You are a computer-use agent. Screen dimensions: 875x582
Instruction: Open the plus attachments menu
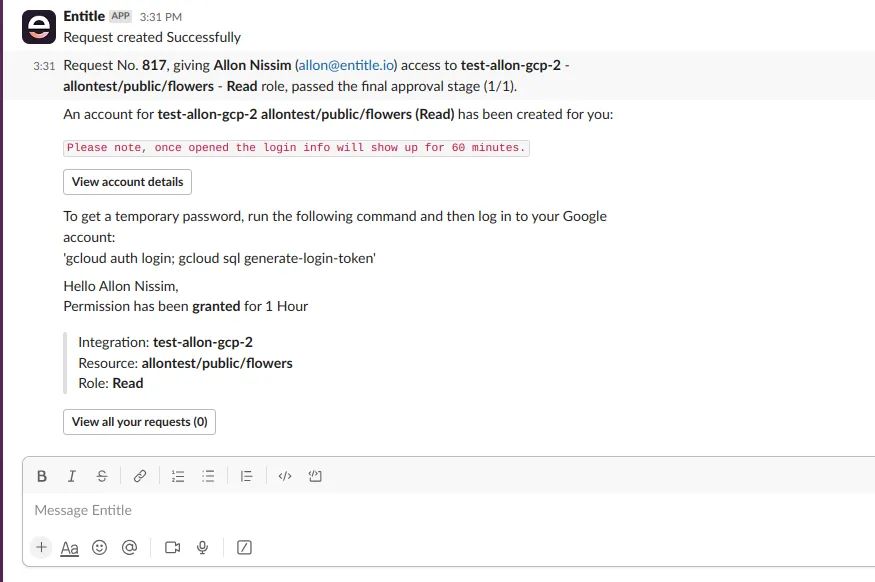pos(41,547)
